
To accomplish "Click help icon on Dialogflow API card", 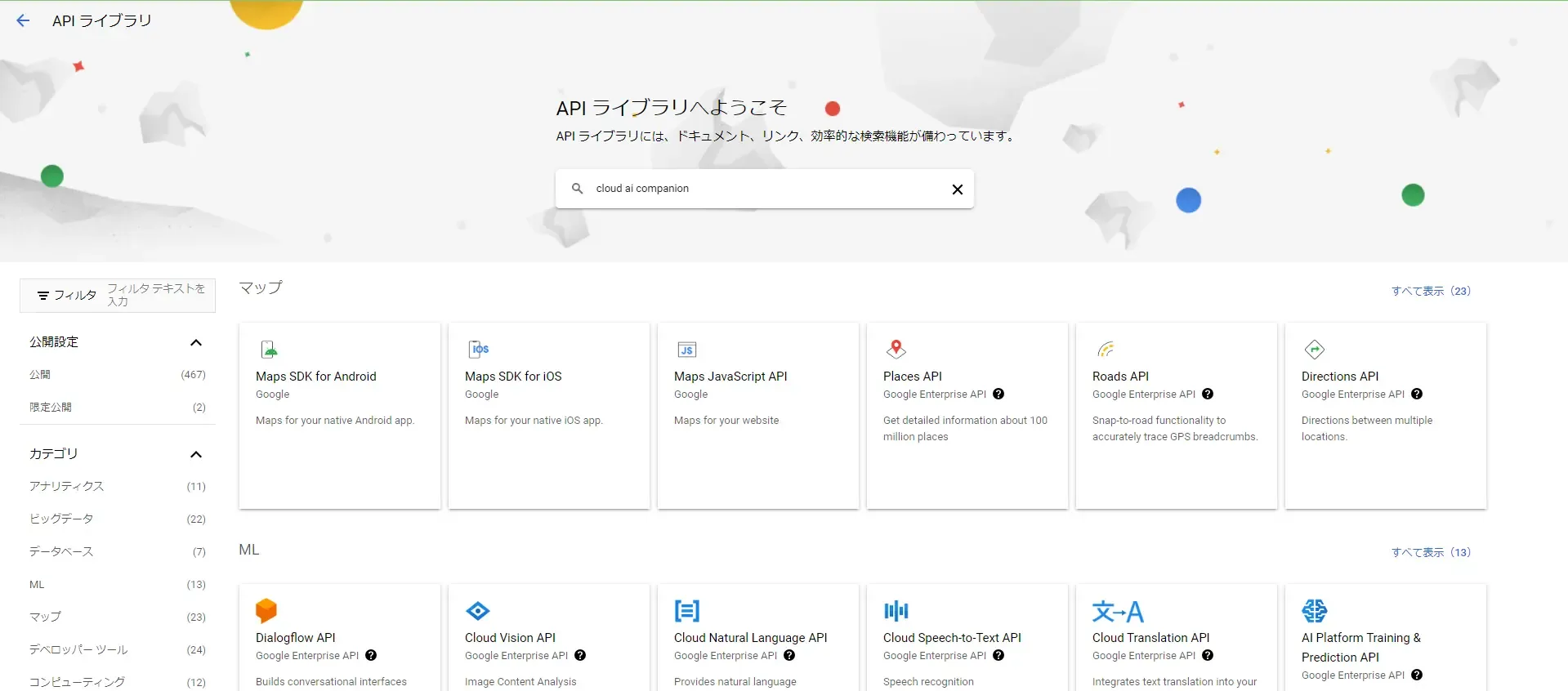I will click(x=371, y=656).
